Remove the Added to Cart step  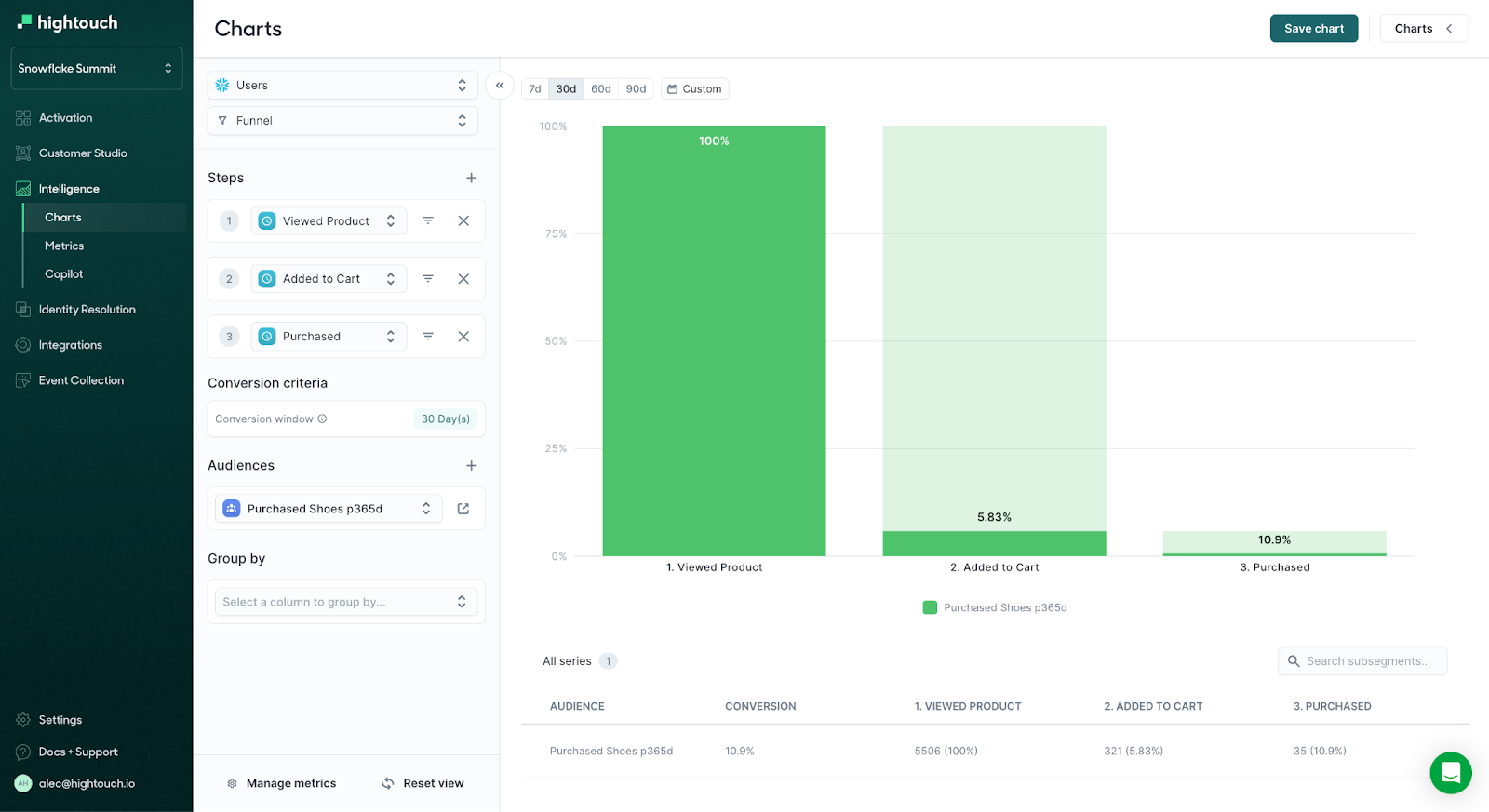coord(463,279)
